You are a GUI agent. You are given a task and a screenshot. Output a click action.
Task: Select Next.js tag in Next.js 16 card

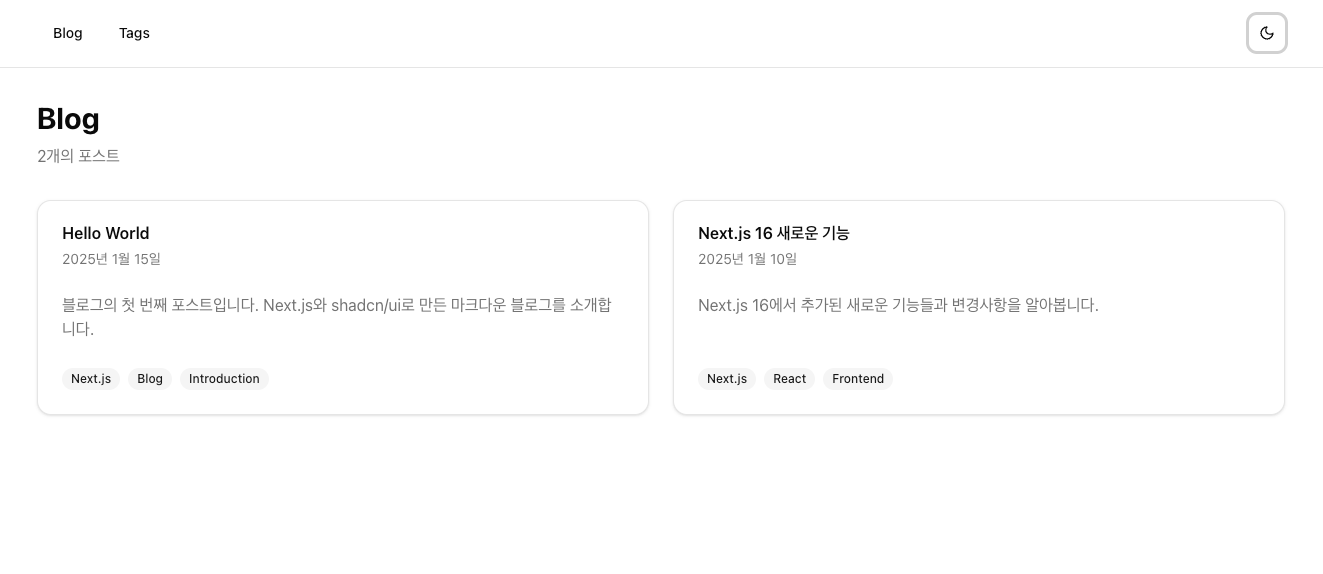click(x=727, y=379)
